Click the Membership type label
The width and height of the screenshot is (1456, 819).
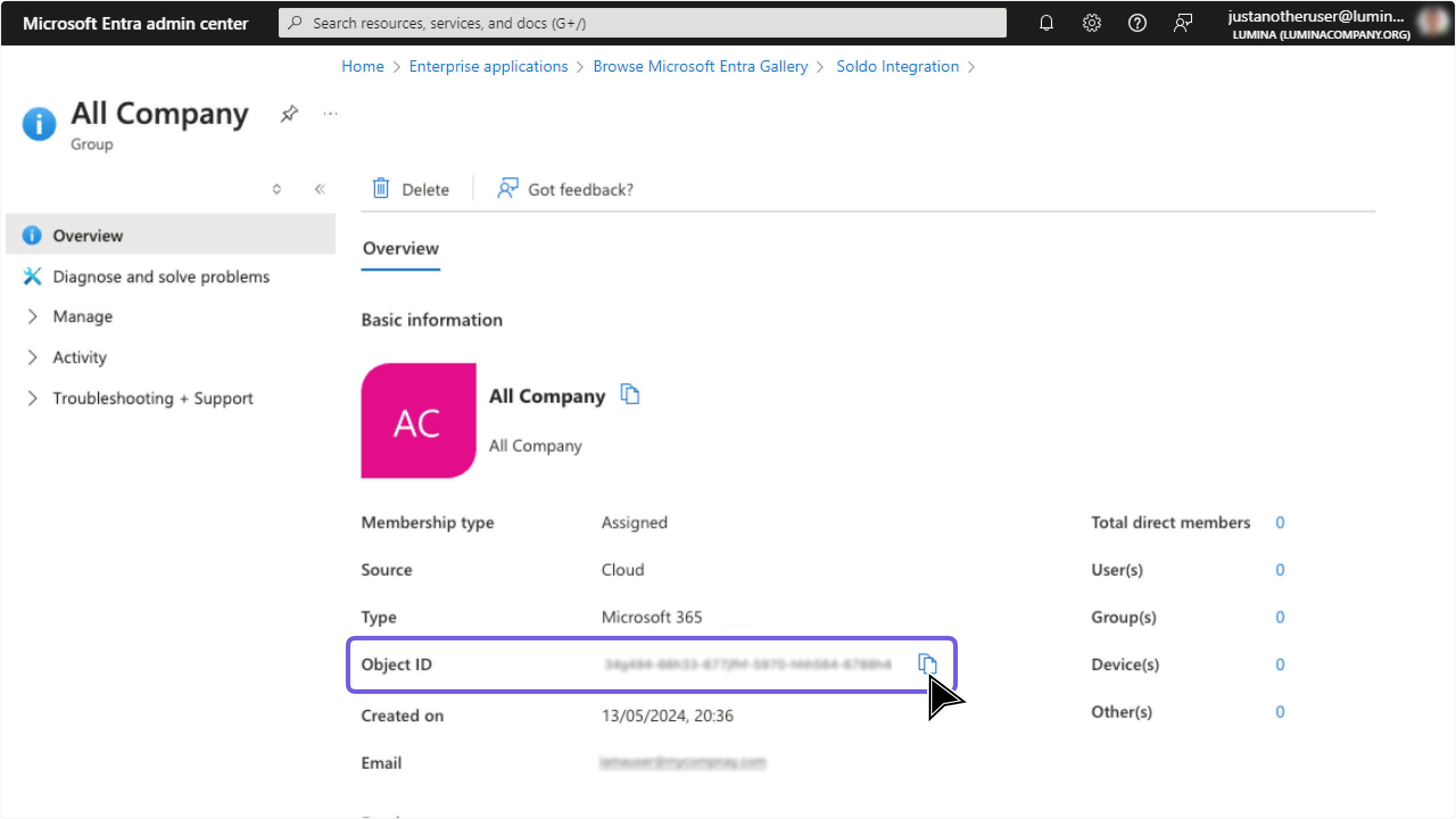(x=428, y=522)
